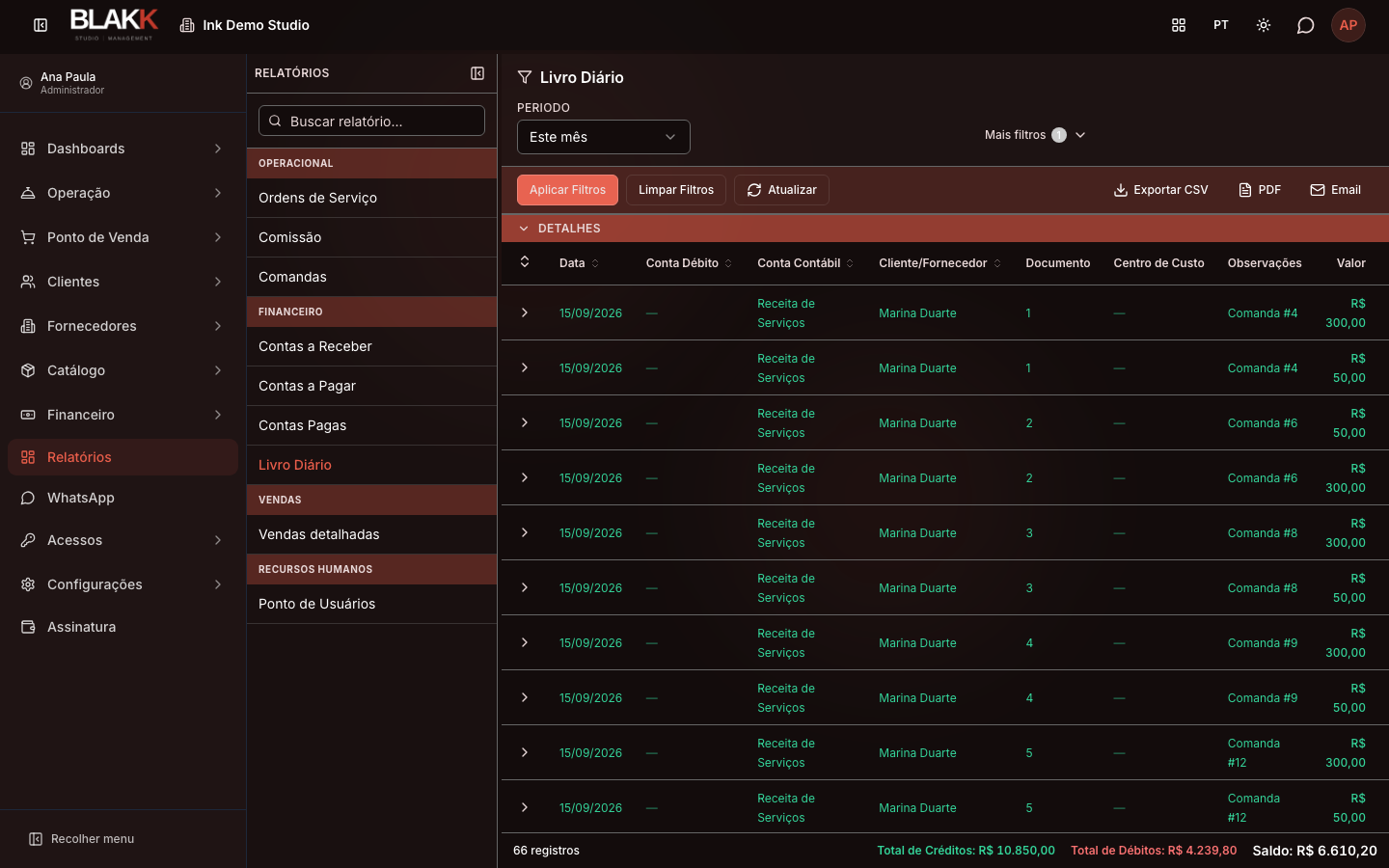Open the chat messages icon

[1306, 25]
